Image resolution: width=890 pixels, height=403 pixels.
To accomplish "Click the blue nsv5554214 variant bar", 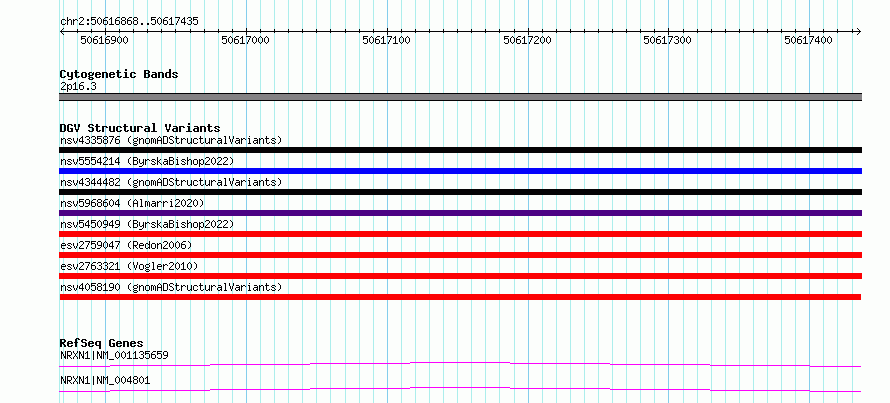I will pyautogui.click(x=460, y=171).
